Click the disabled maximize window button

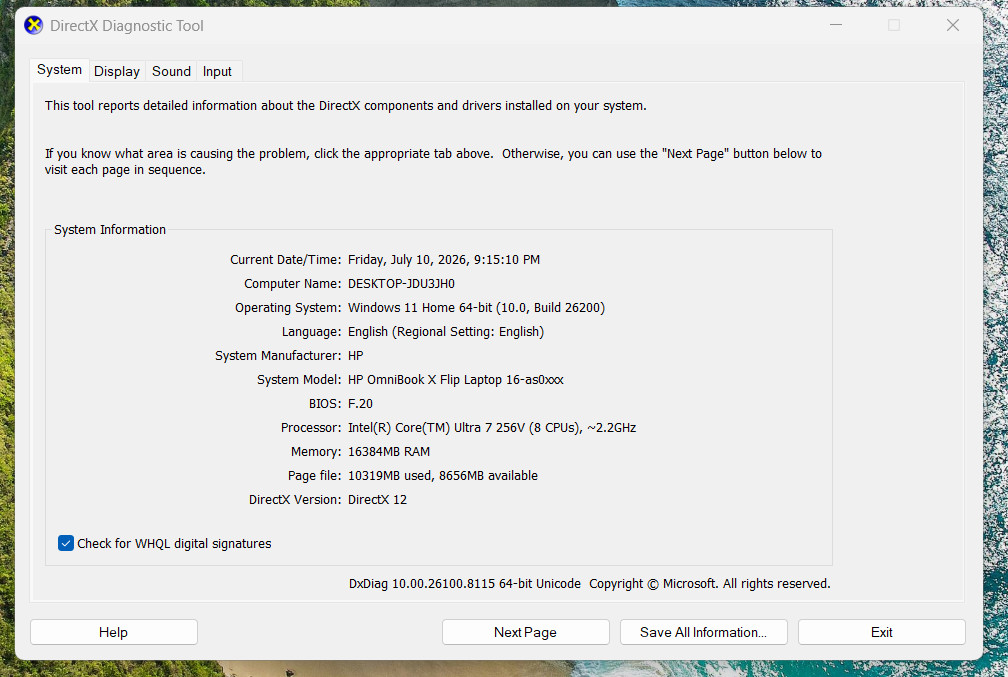pyautogui.click(x=894, y=25)
